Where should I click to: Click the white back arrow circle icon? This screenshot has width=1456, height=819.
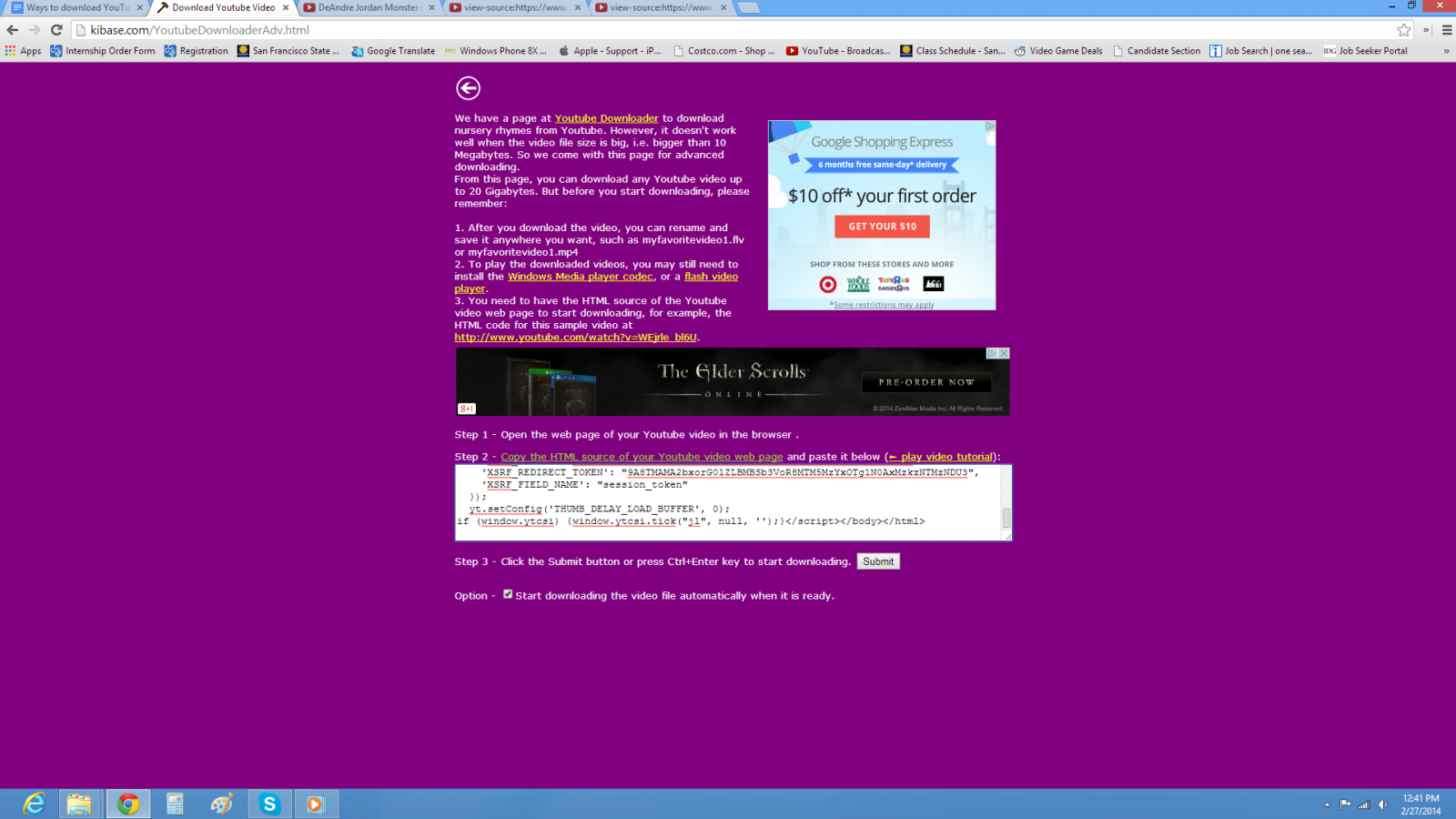click(x=468, y=88)
